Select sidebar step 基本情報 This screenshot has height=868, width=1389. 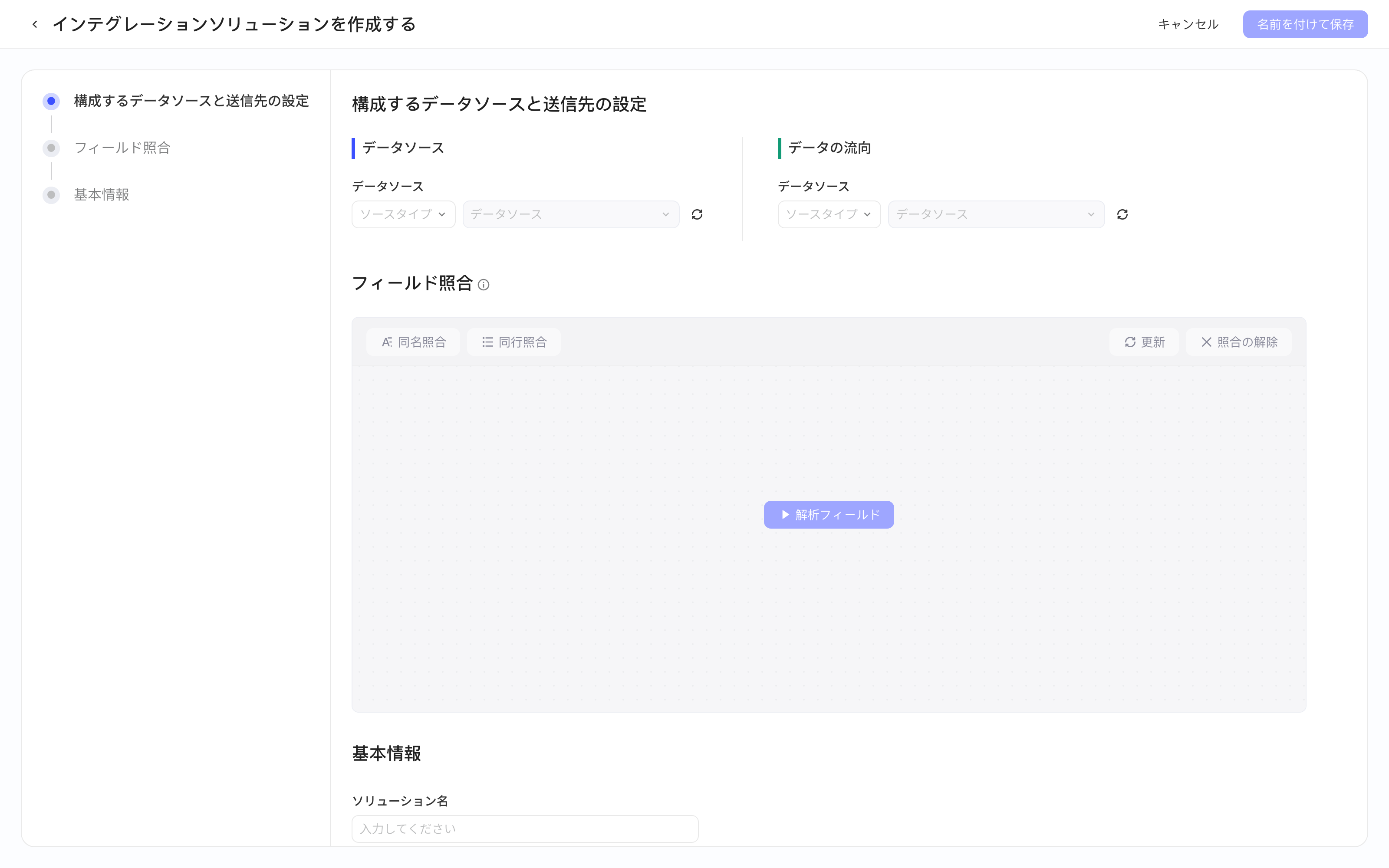click(102, 194)
